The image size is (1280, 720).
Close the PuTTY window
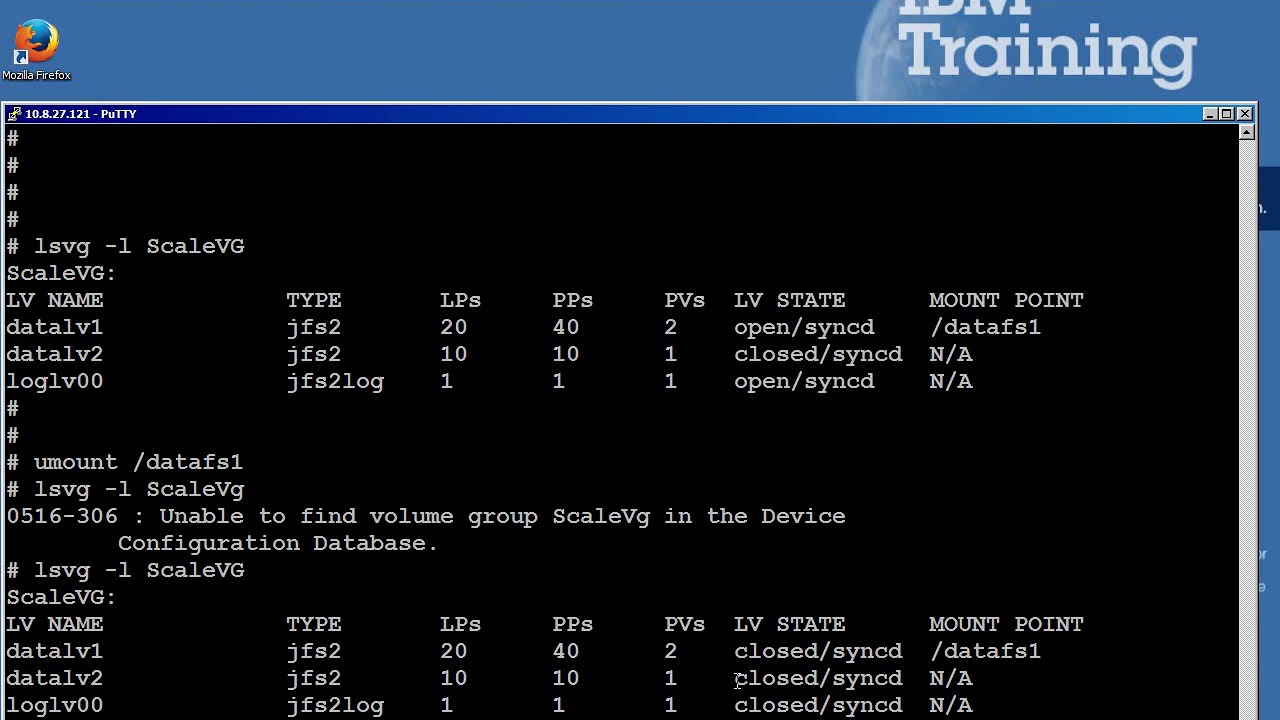pyautogui.click(x=1244, y=114)
